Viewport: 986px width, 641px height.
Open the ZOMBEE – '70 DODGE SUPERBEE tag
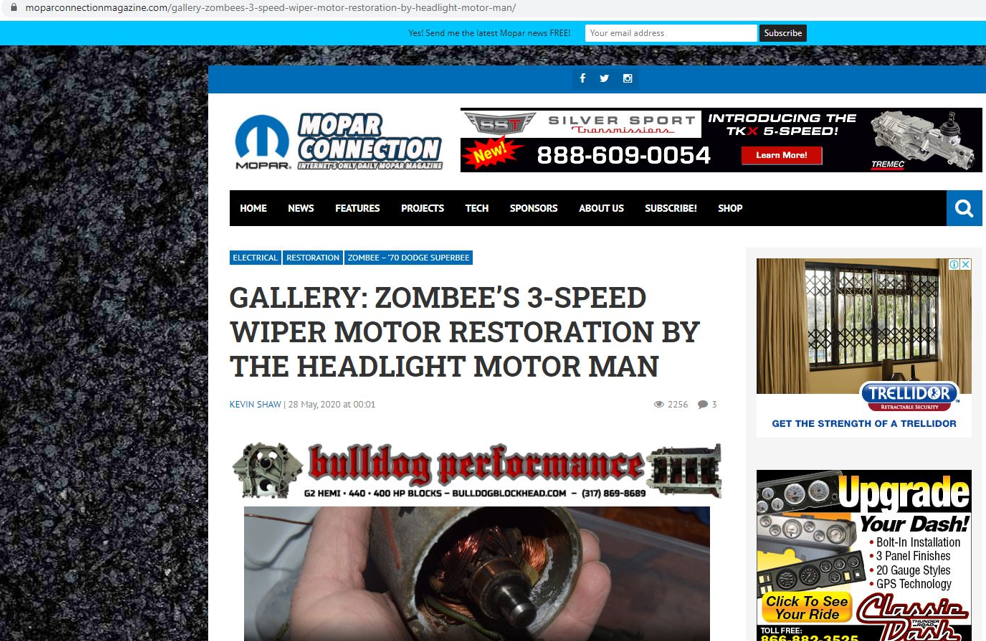[409, 257]
